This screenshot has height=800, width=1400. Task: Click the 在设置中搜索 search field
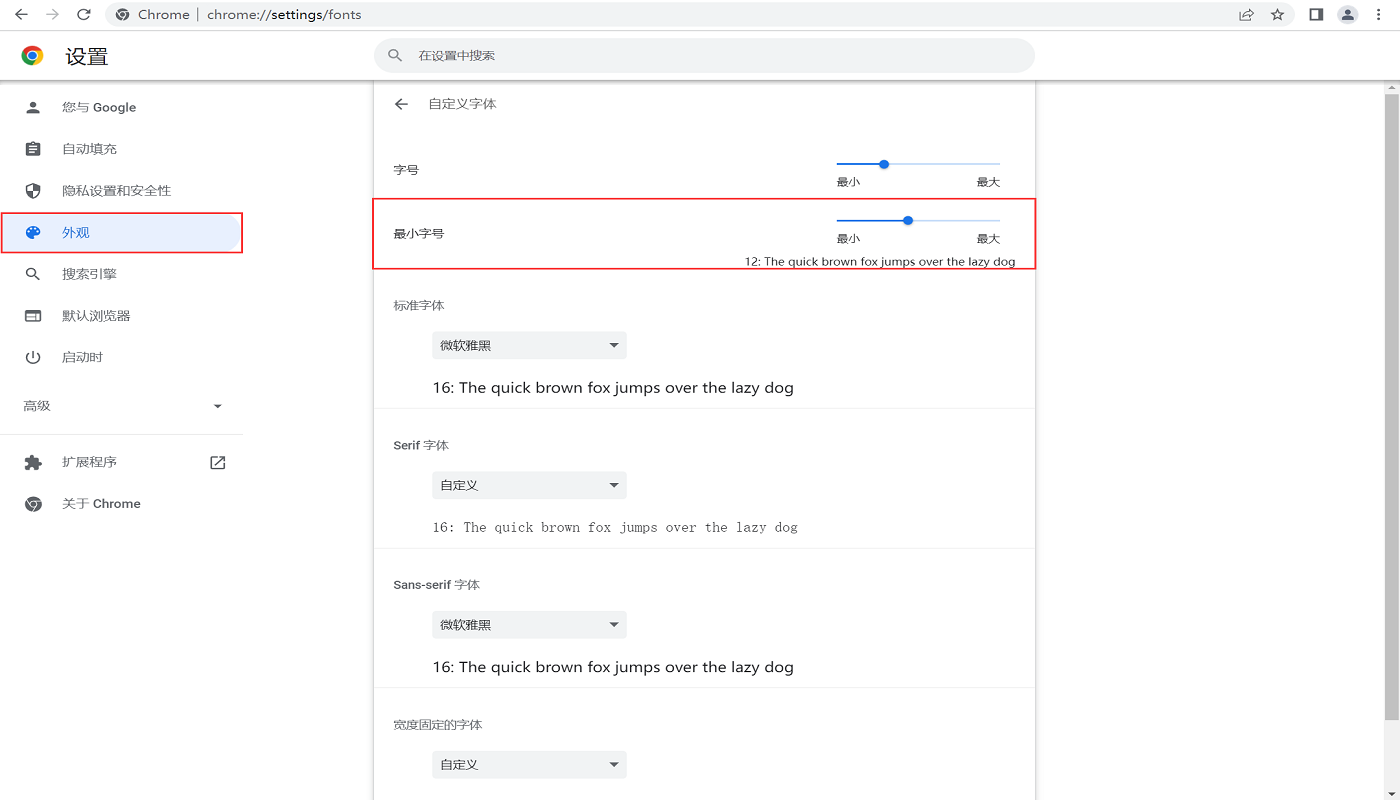[x=704, y=56]
